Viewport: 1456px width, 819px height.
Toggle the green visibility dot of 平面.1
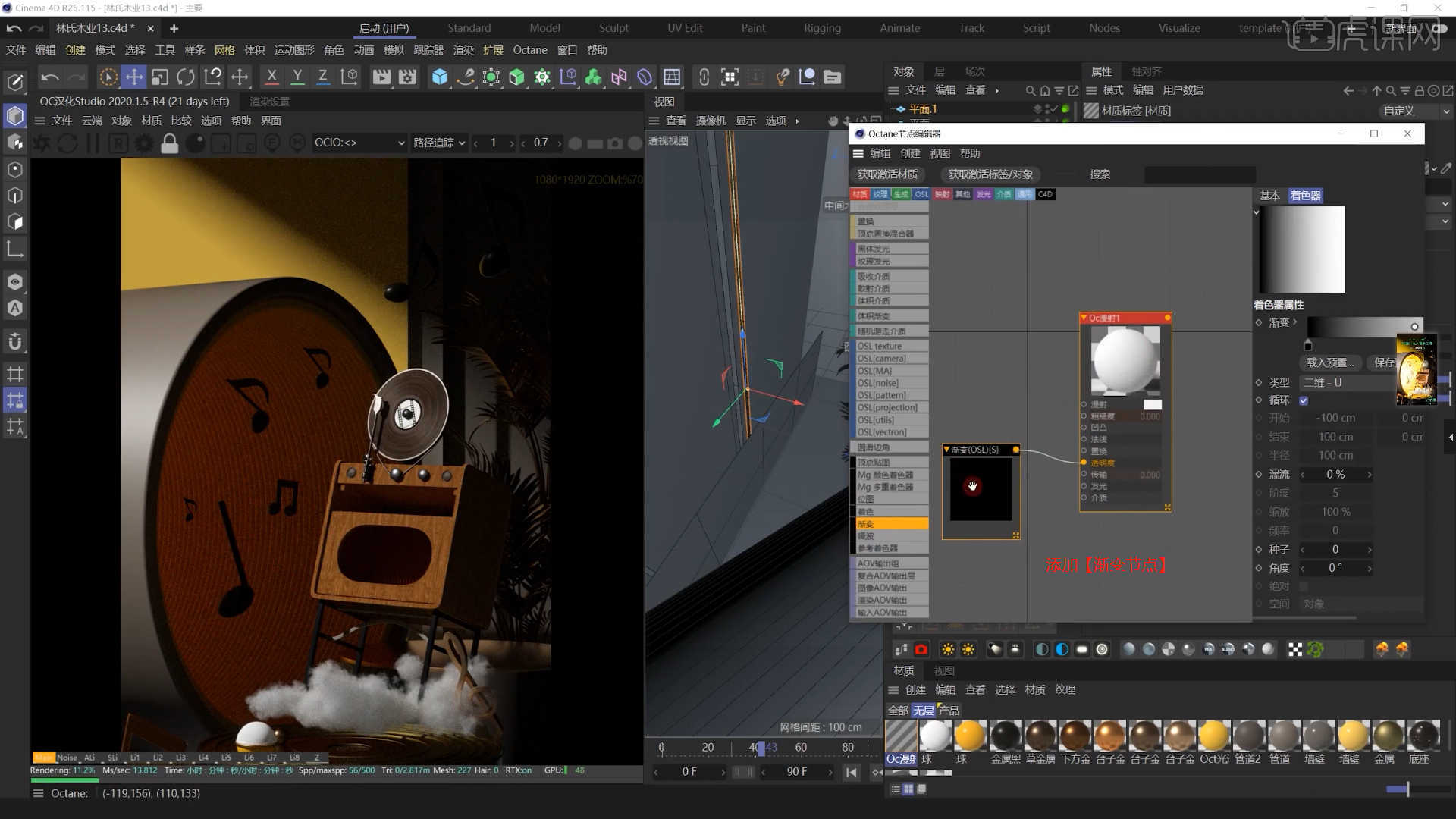[x=1065, y=109]
